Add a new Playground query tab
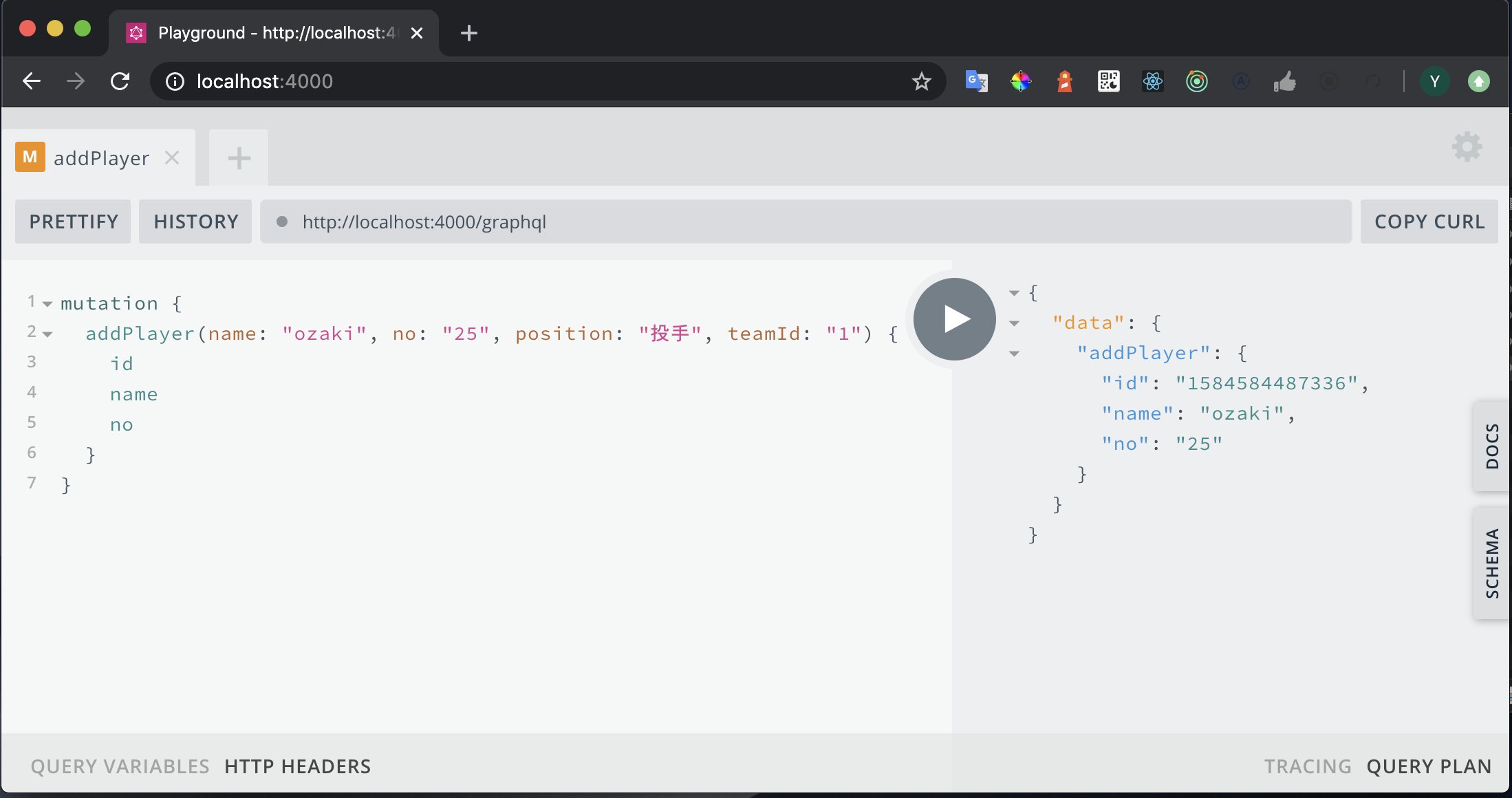The height and width of the screenshot is (798, 1512). 239,158
